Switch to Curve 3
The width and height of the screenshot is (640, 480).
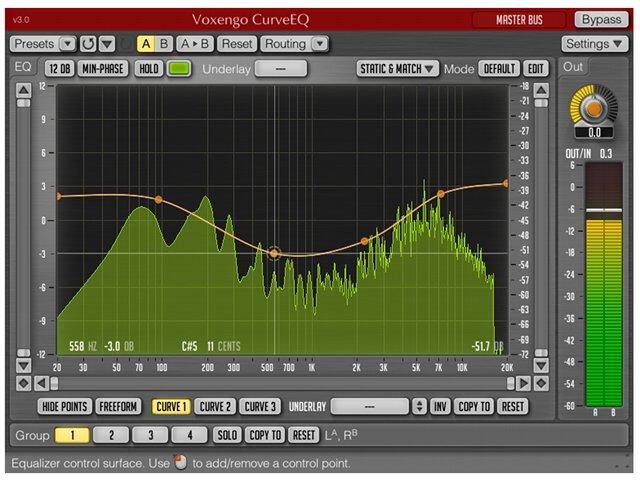click(260, 407)
